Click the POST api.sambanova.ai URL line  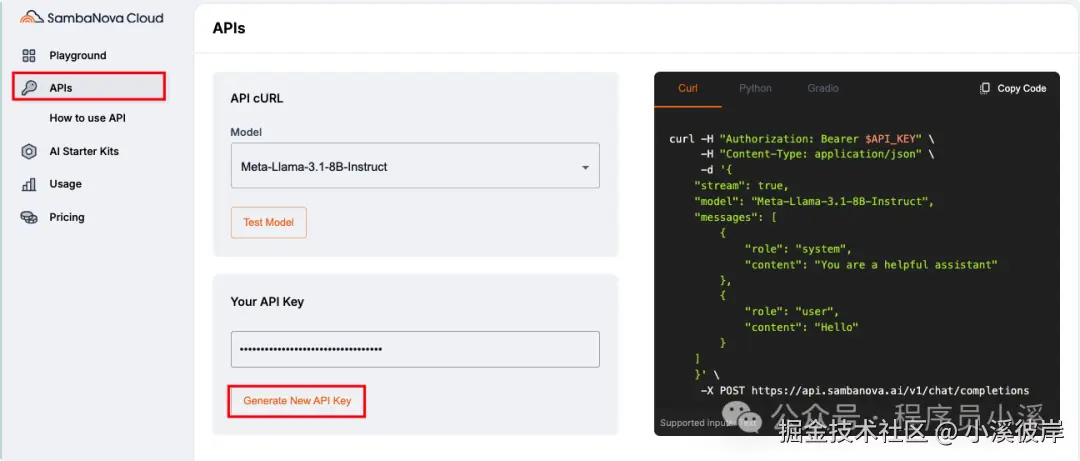(x=865, y=391)
